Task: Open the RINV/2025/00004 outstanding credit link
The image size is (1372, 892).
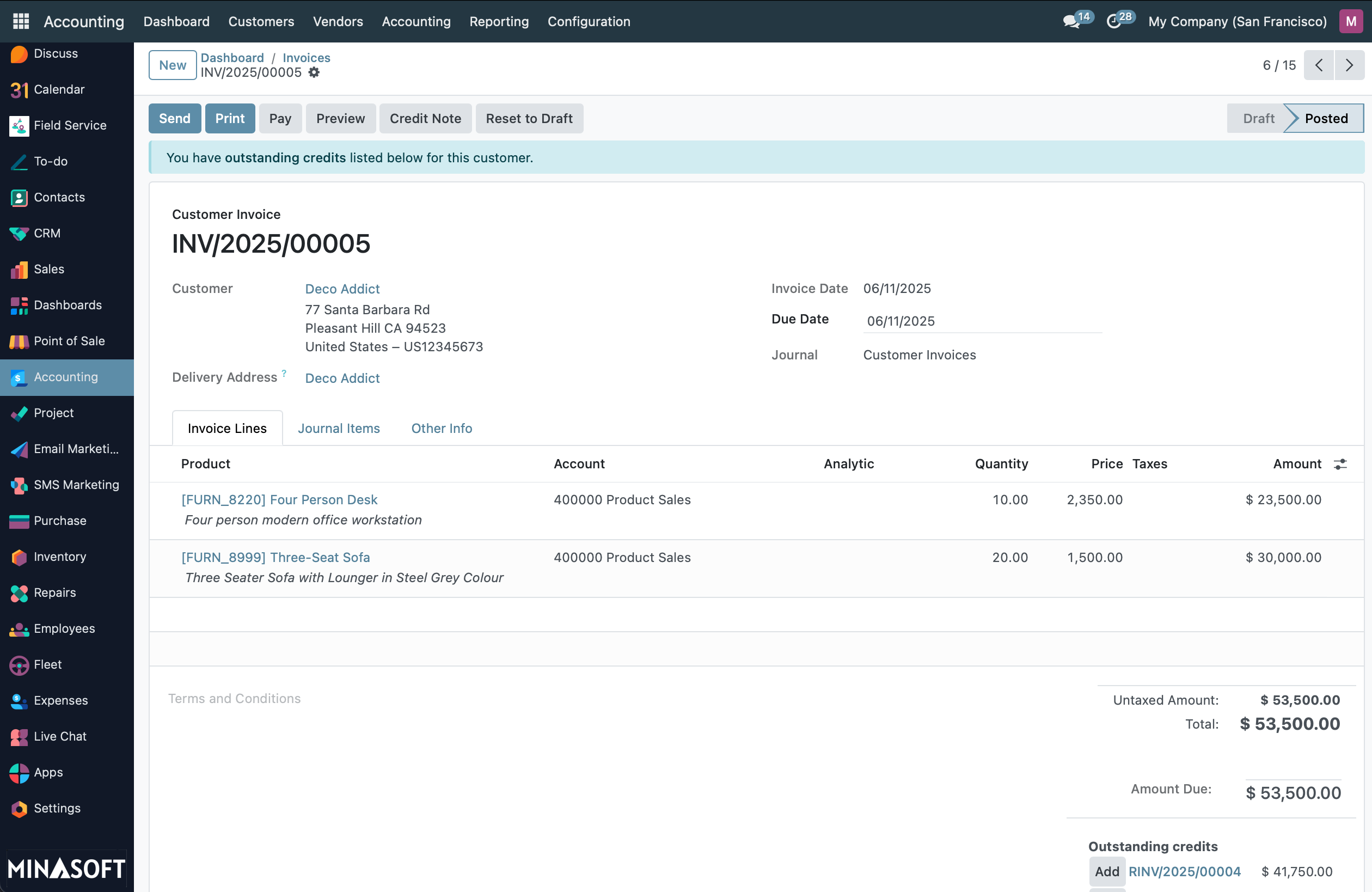Action: coord(1184,871)
